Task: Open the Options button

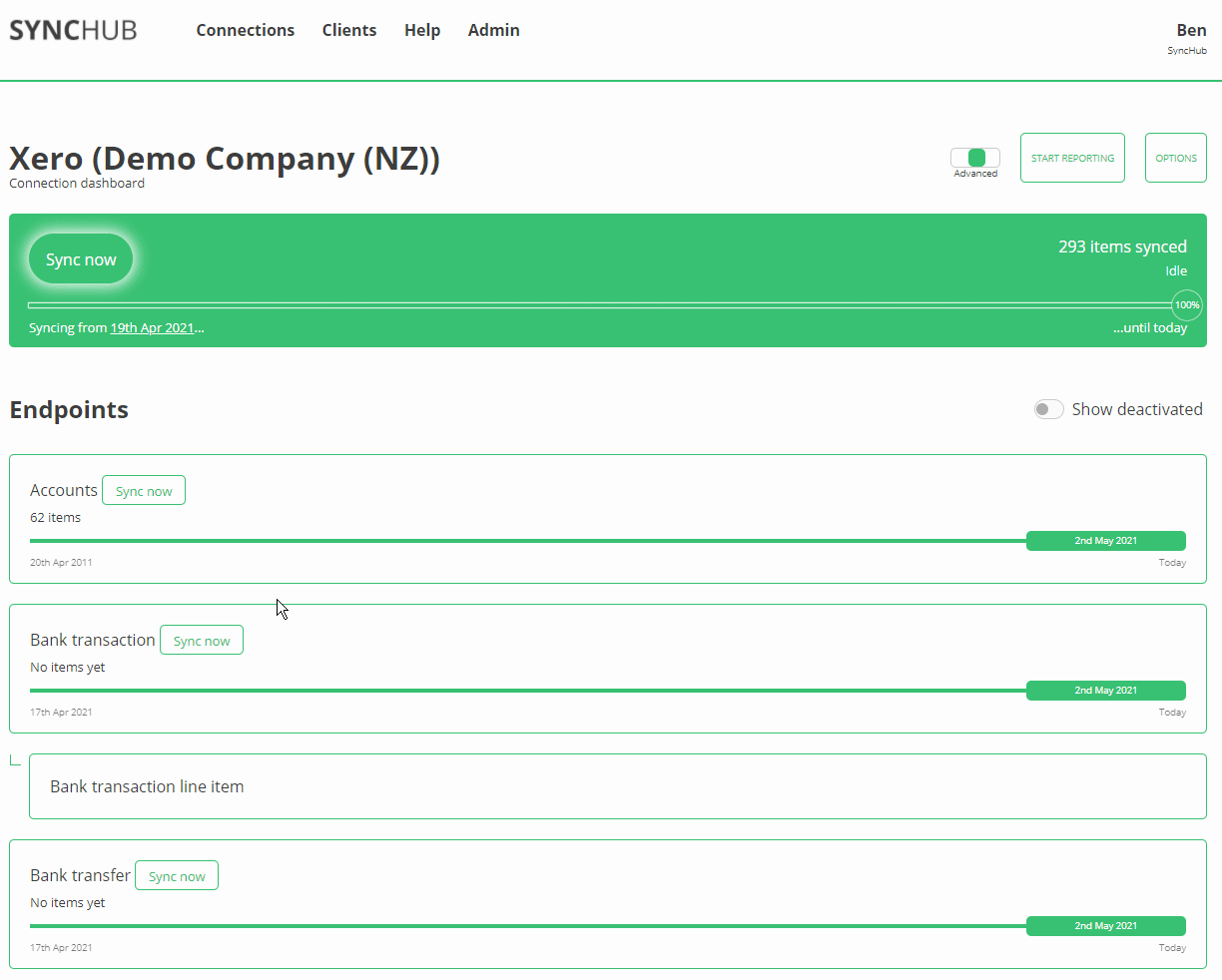Action: [1176, 158]
